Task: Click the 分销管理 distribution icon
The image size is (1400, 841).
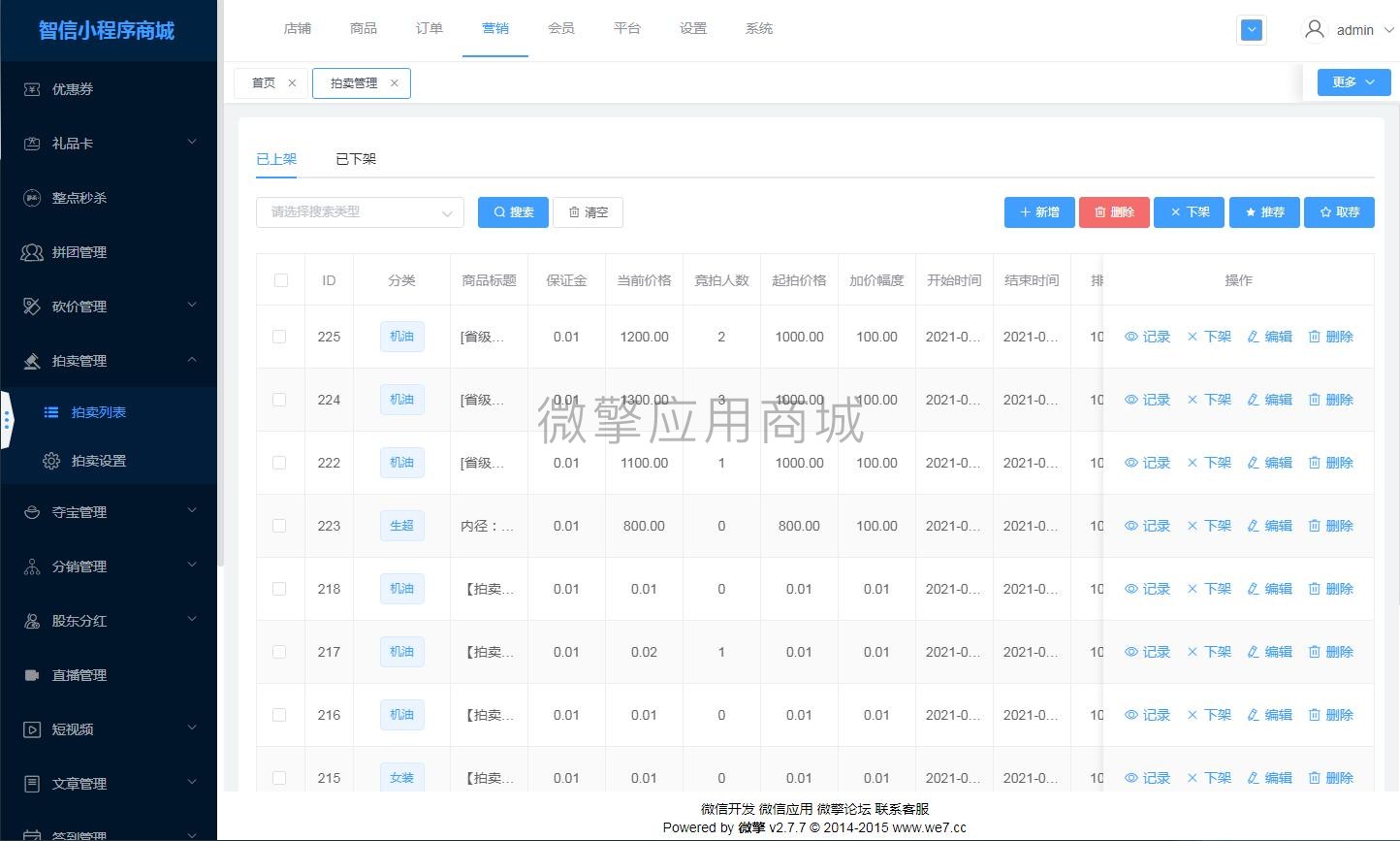Action: pos(32,566)
